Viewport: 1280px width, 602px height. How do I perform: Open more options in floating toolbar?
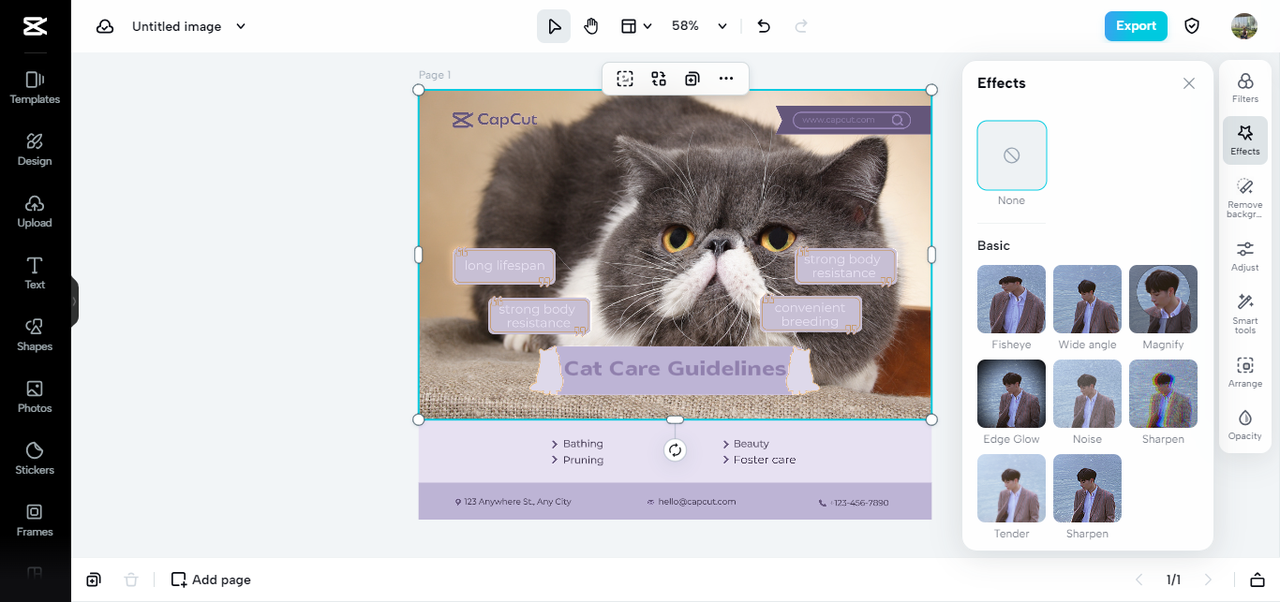click(x=726, y=79)
